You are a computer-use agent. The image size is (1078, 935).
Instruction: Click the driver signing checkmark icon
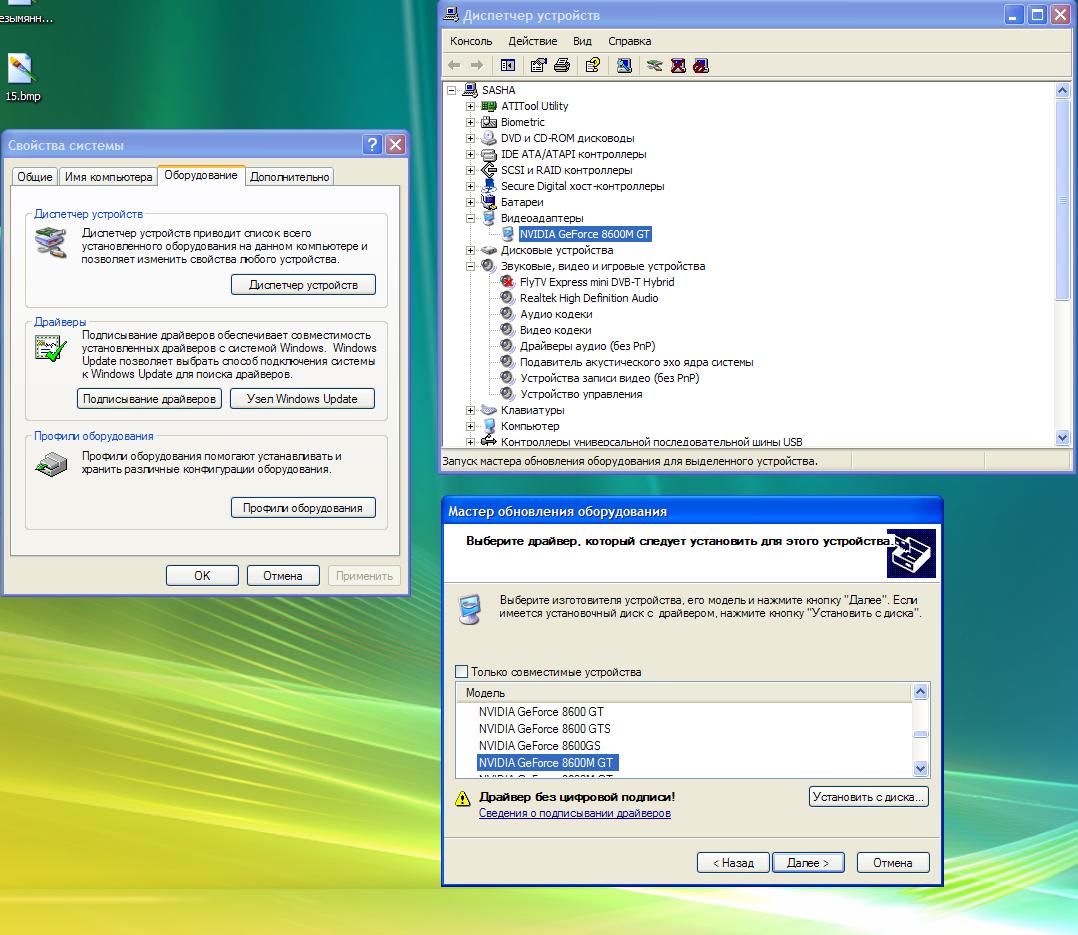point(51,348)
